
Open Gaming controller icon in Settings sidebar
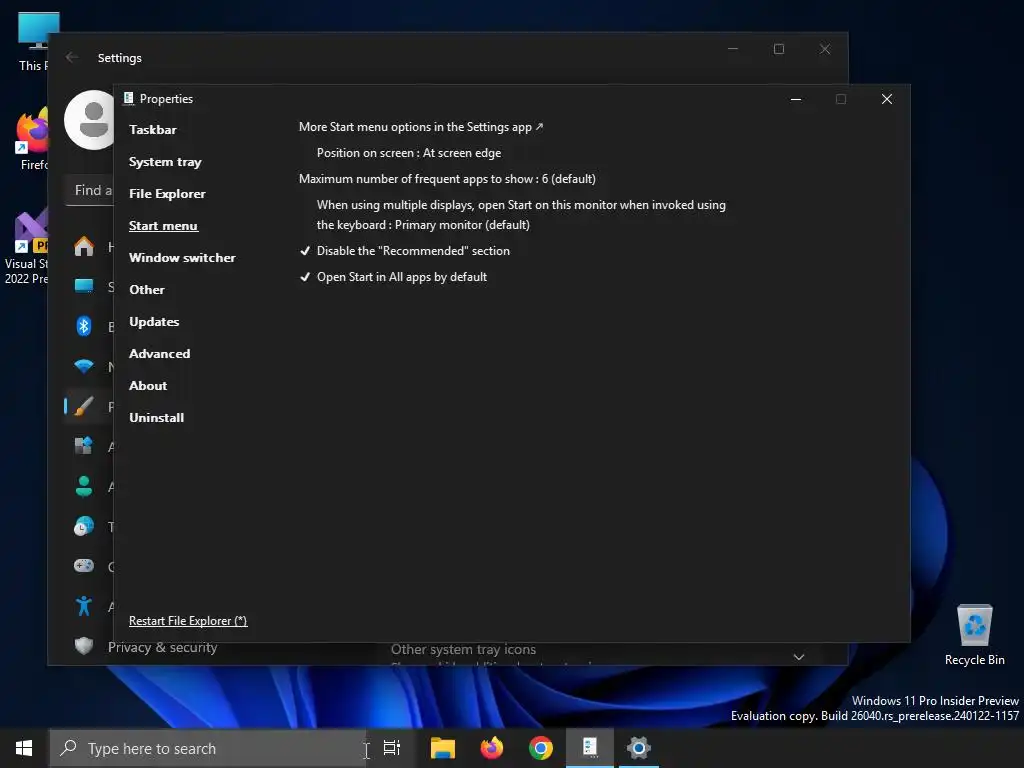[84, 566]
